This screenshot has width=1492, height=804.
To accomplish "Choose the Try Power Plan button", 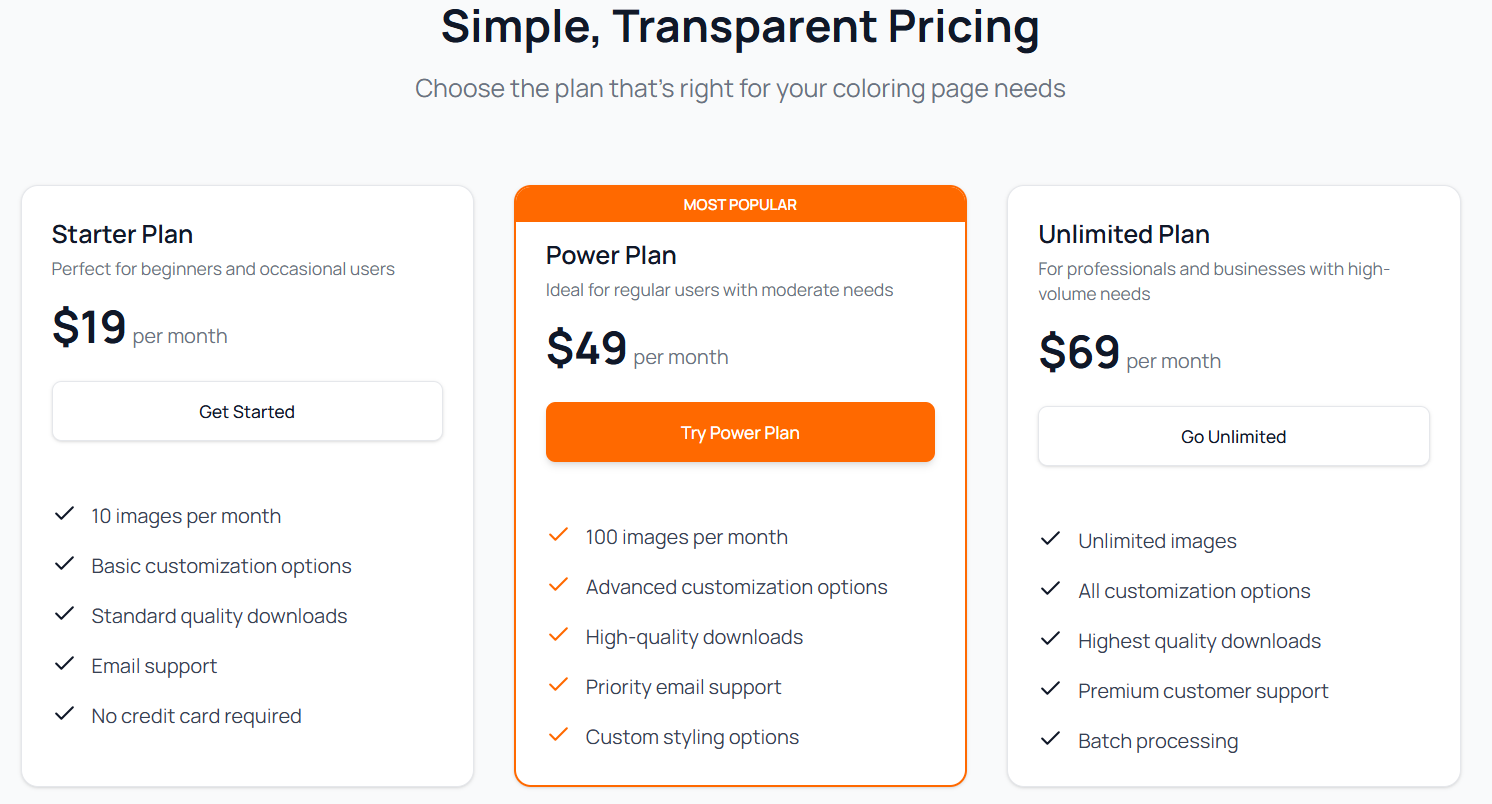I will click(x=740, y=432).
